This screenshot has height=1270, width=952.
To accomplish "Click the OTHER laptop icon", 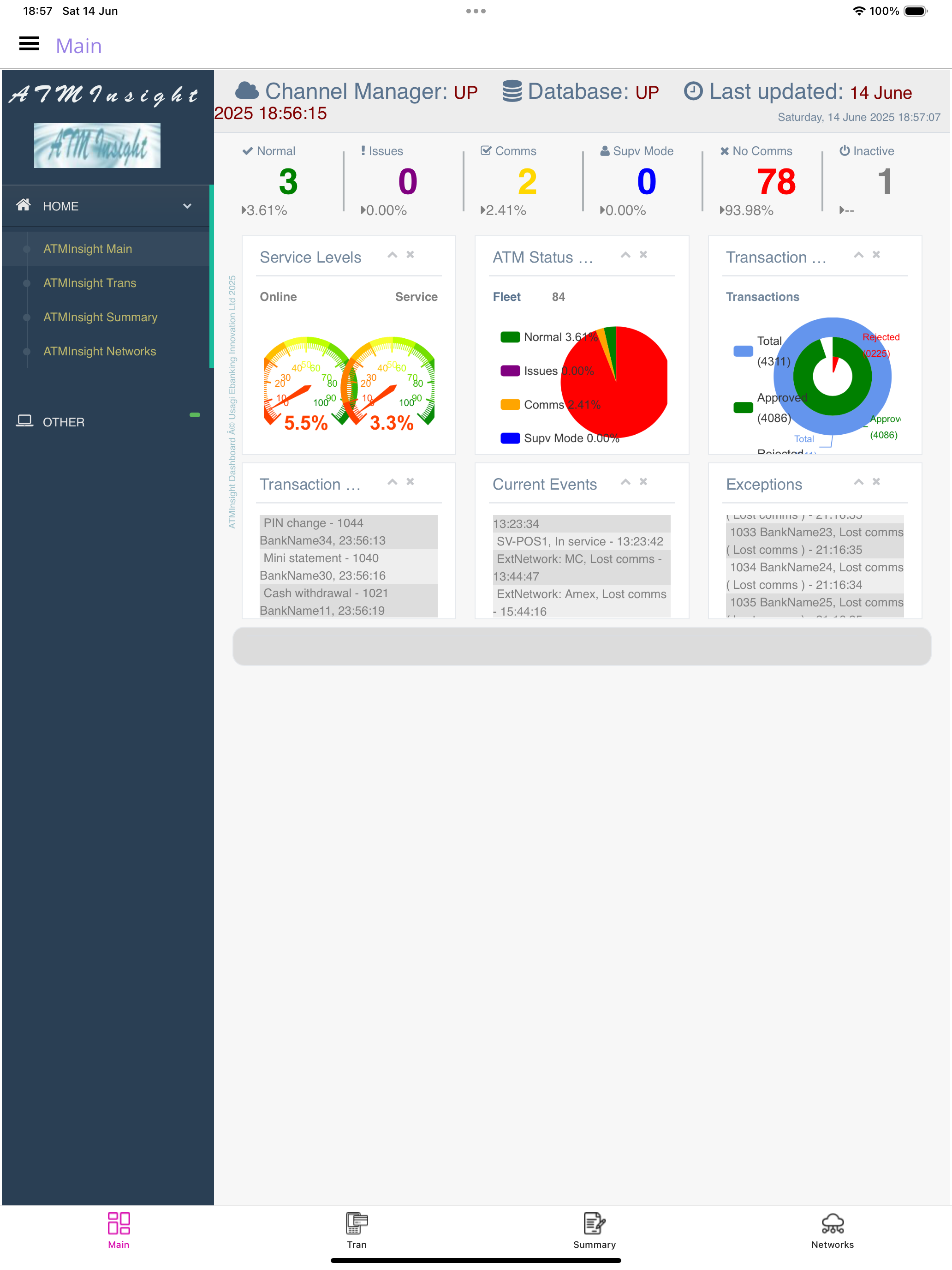I will pos(24,421).
